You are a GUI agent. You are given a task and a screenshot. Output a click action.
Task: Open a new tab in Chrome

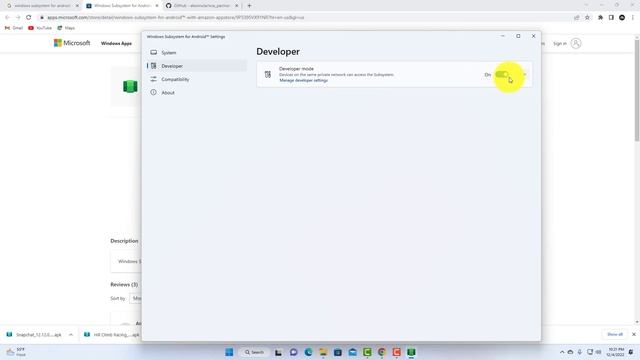pos(249,6)
